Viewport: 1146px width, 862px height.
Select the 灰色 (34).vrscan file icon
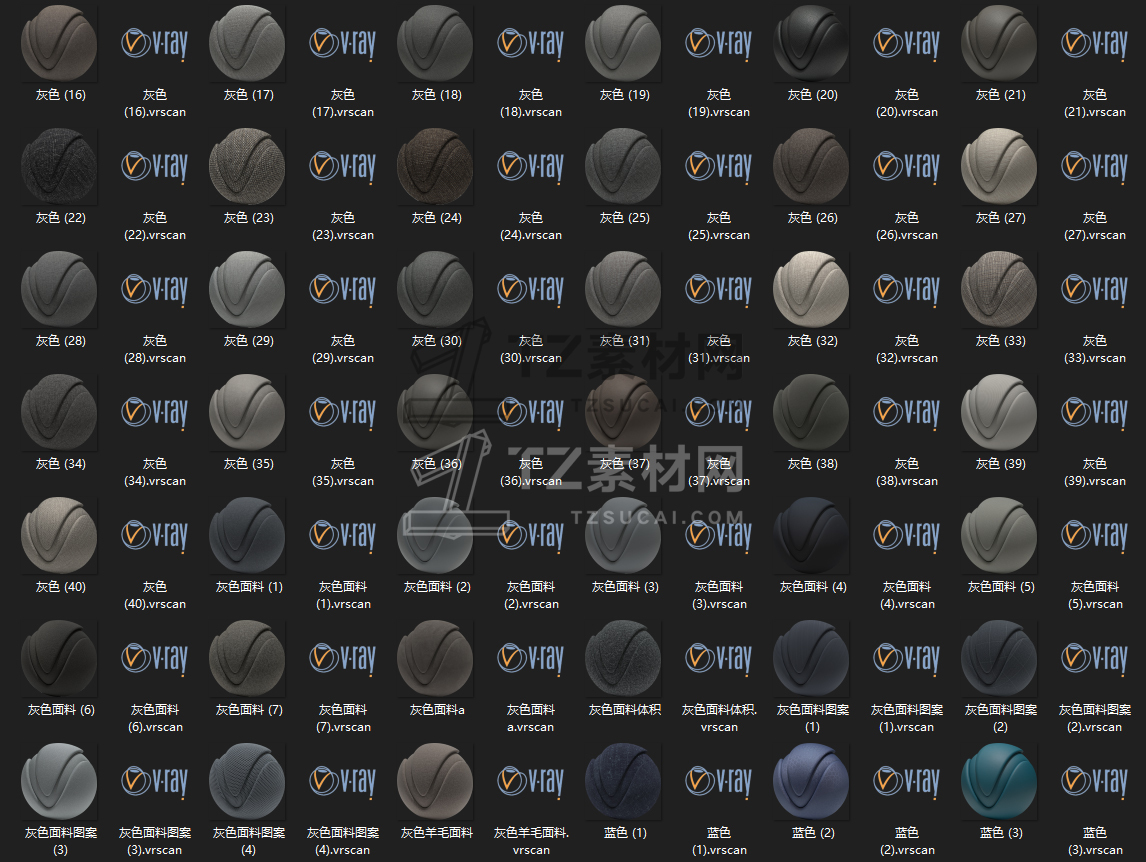pos(154,412)
